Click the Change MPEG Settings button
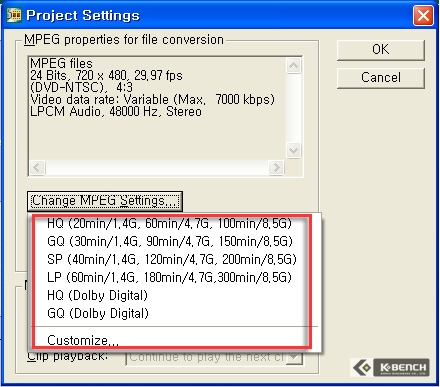Screen dimensions: 440x387 pos(105,201)
